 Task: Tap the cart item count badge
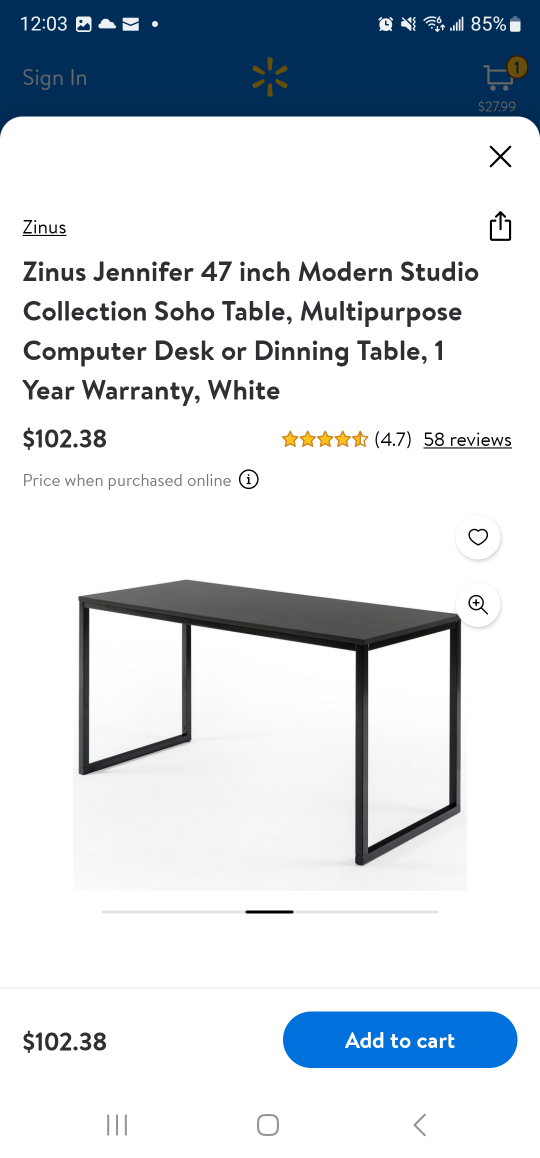517,68
